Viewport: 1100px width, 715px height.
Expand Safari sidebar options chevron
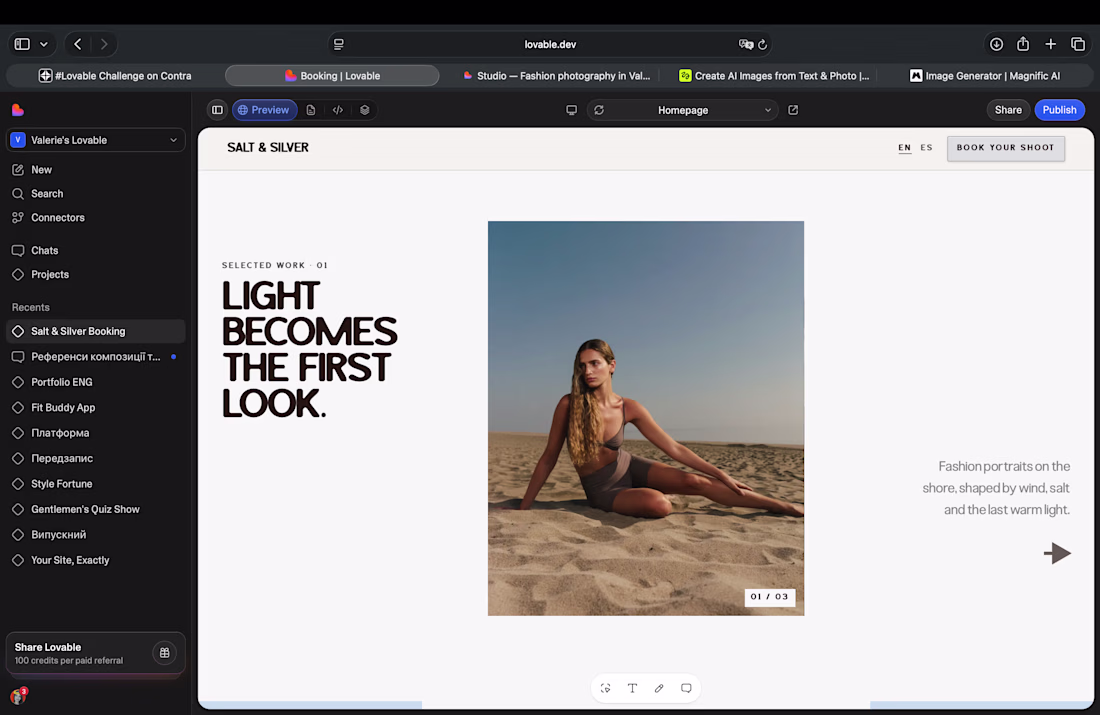(x=43, y=44)
